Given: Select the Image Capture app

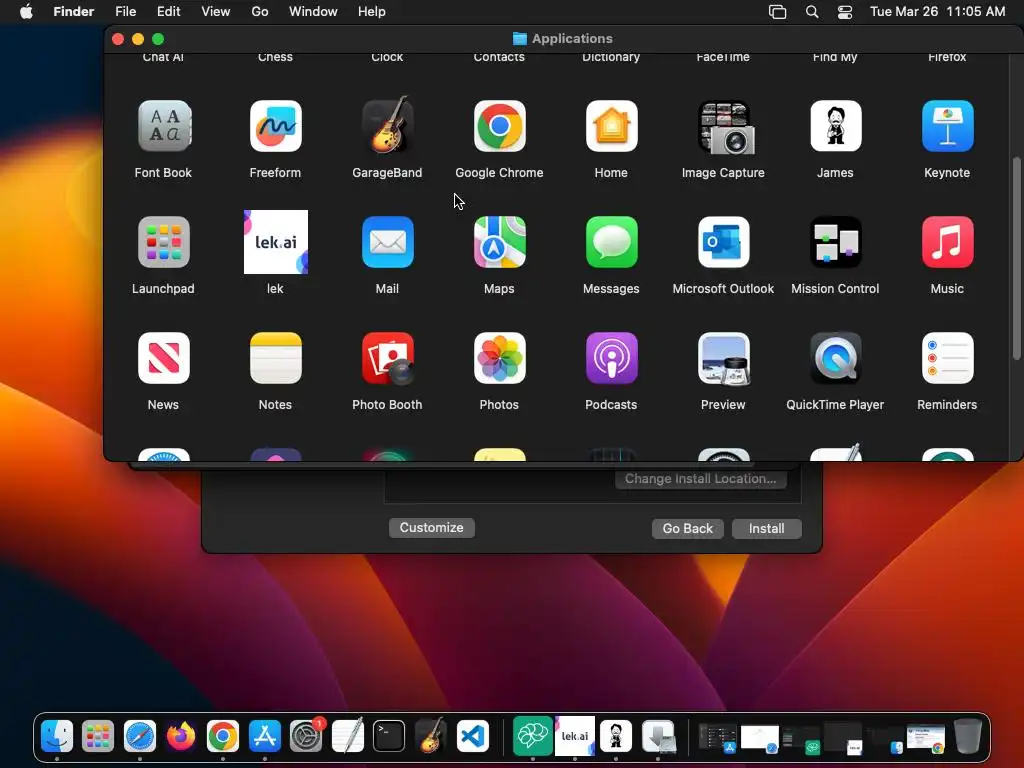Looking at the screenshot, I should click(x=724, y=126).
